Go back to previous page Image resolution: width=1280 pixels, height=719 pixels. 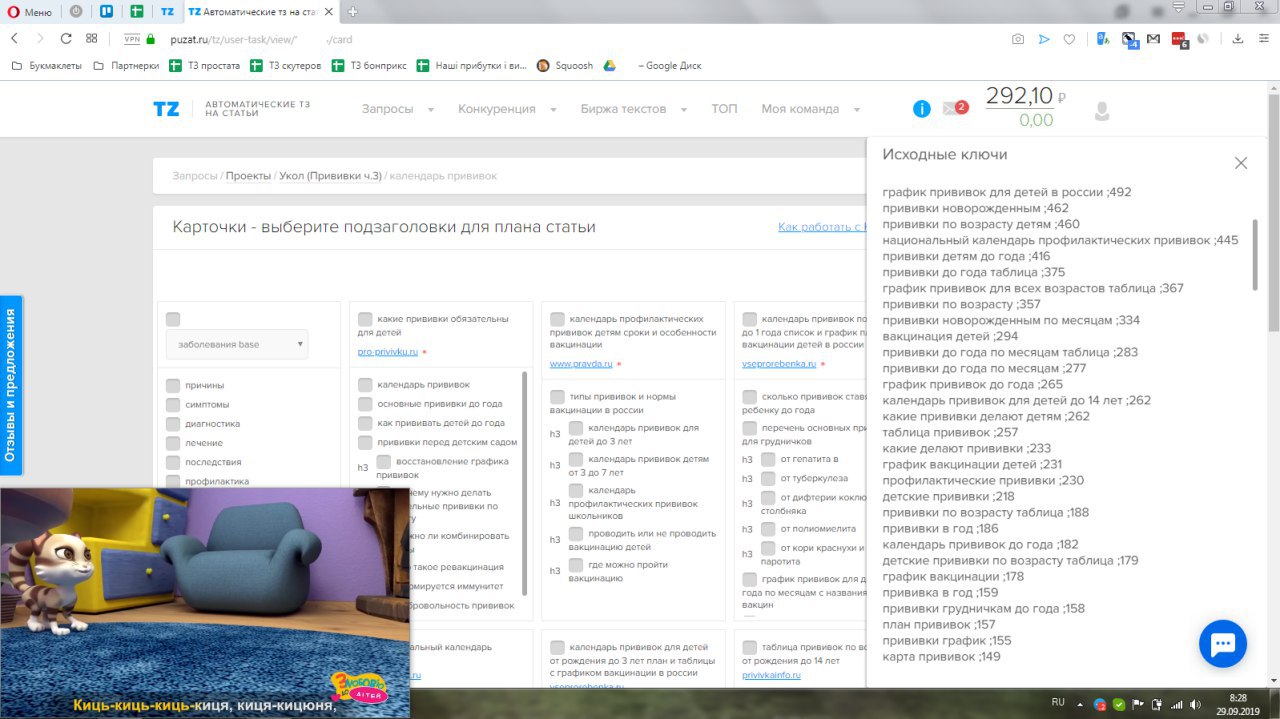15,39
